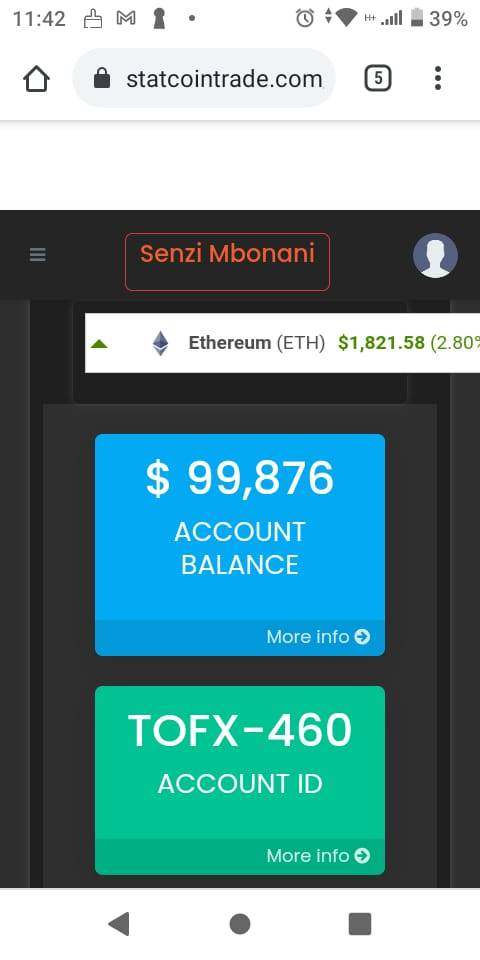The height and width of the screenshot is (960, 480).
Task: Tap More info under Account Balance
Action: (x=318, y=637)
